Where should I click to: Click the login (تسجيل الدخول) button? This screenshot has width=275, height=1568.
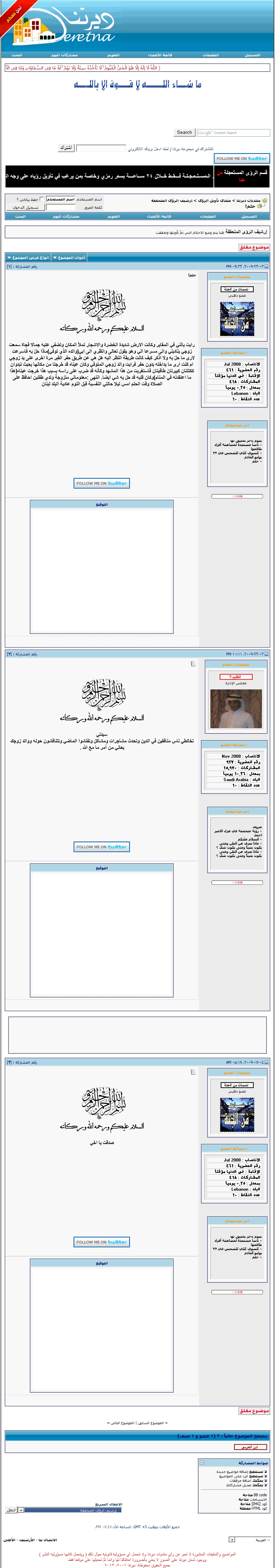click(26, 208)
